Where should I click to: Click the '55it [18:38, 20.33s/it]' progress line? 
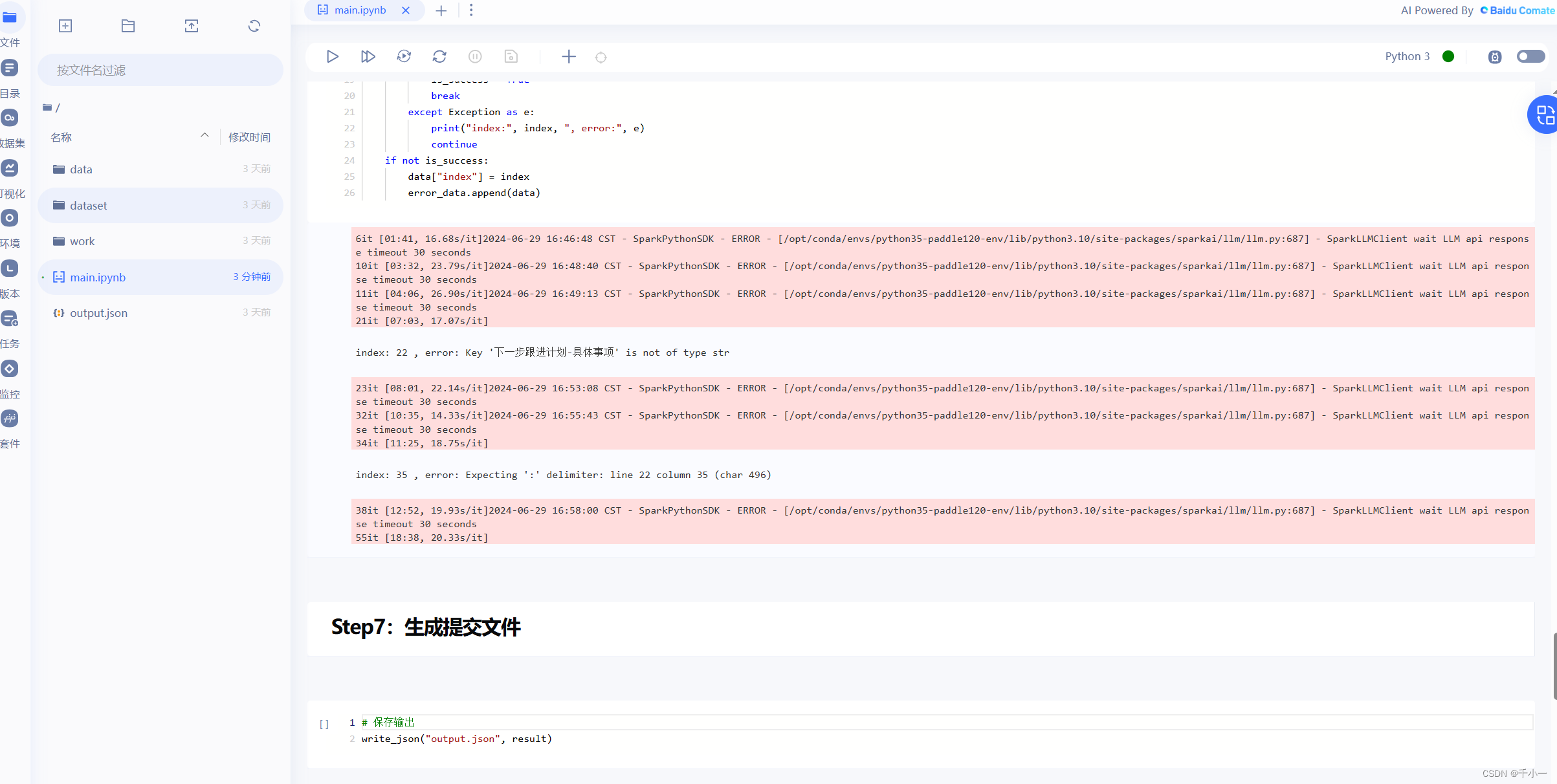[422, 538]
